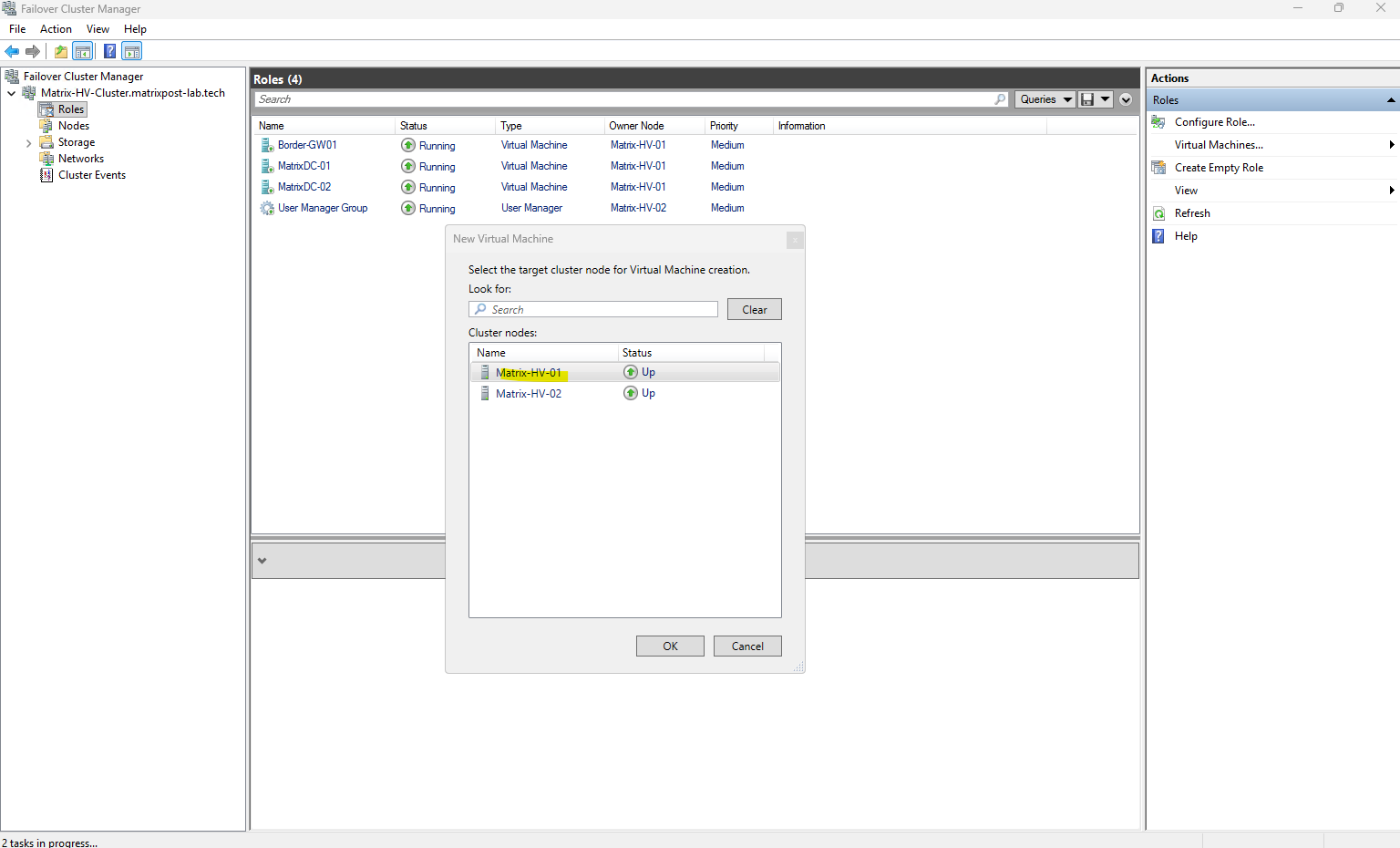Open help via toolbar question mark icon
This screenshot has width=1400, height=848.
coord(109,51)
